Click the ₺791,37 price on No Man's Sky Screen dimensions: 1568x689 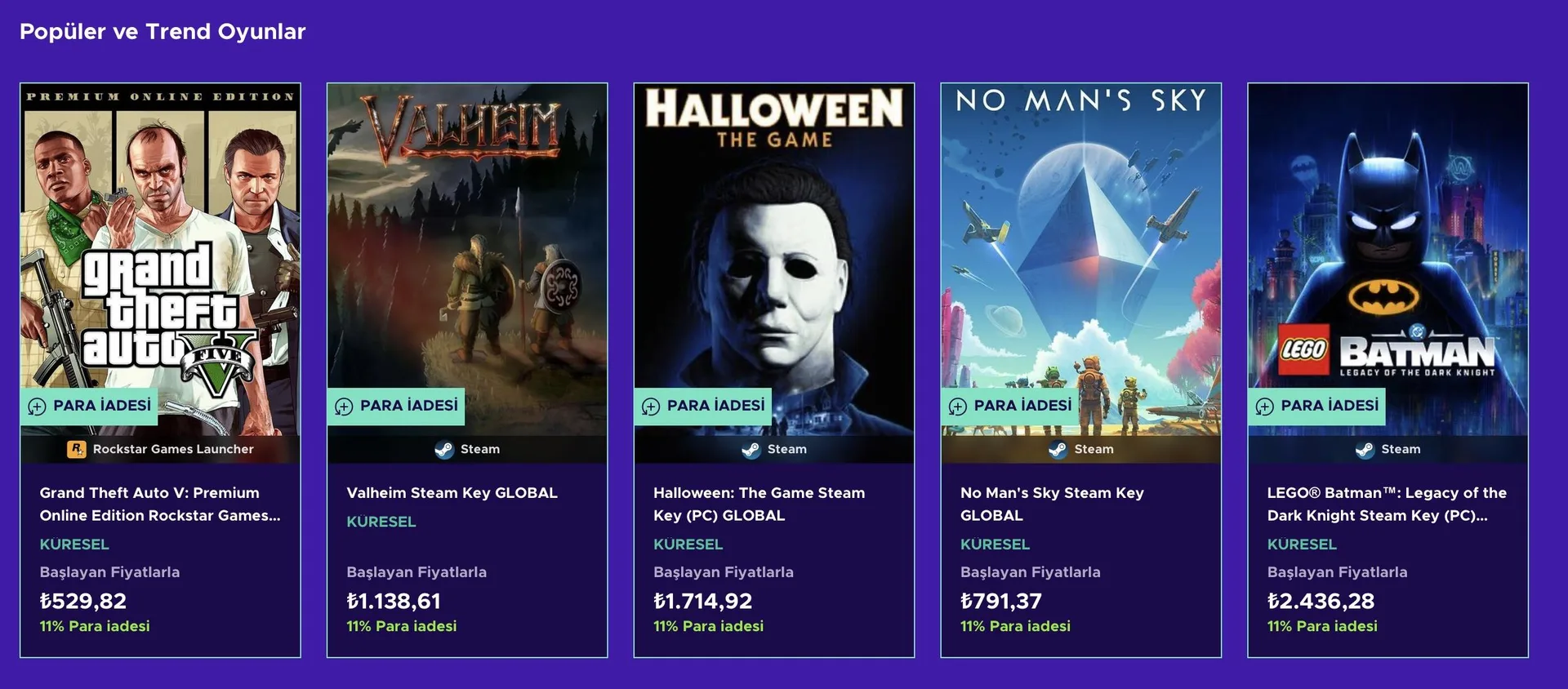[x=1001, y=602]
